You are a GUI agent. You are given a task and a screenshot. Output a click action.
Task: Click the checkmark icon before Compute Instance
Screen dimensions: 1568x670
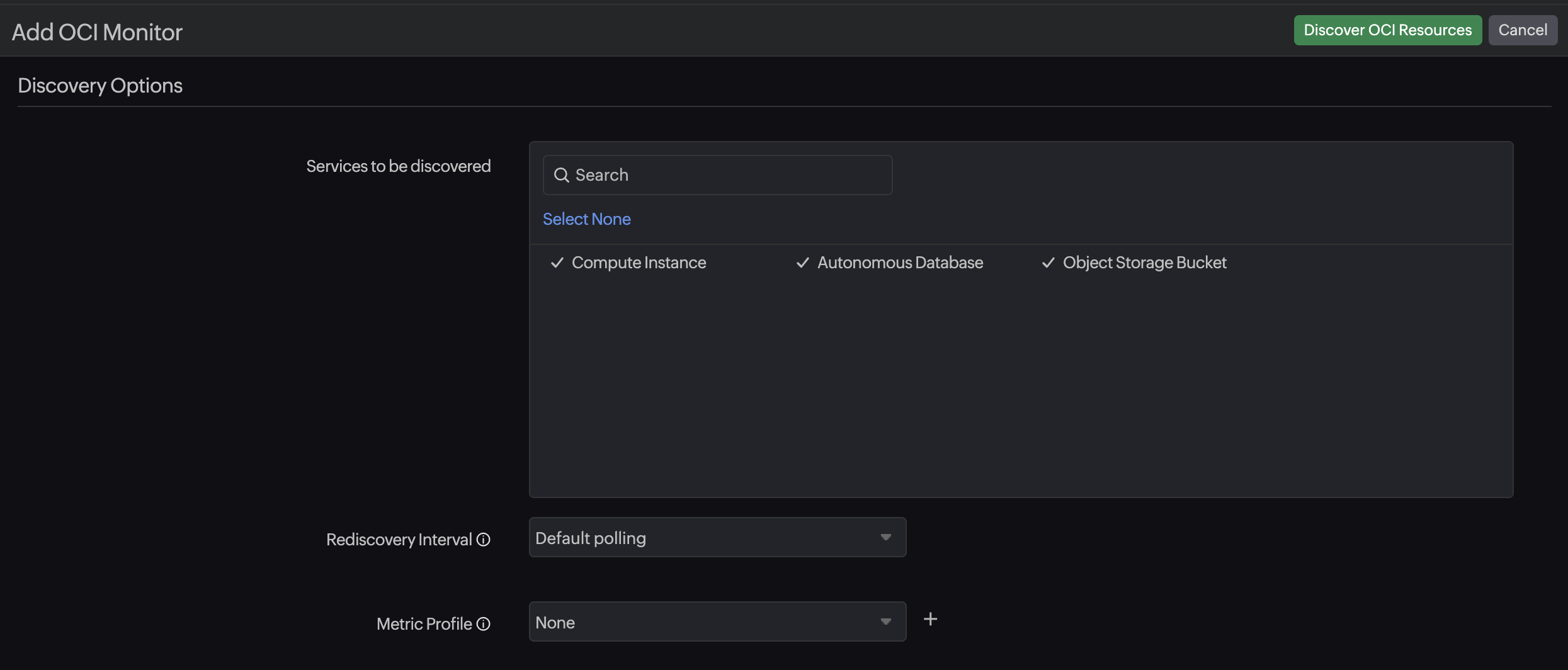click(557, 263)
